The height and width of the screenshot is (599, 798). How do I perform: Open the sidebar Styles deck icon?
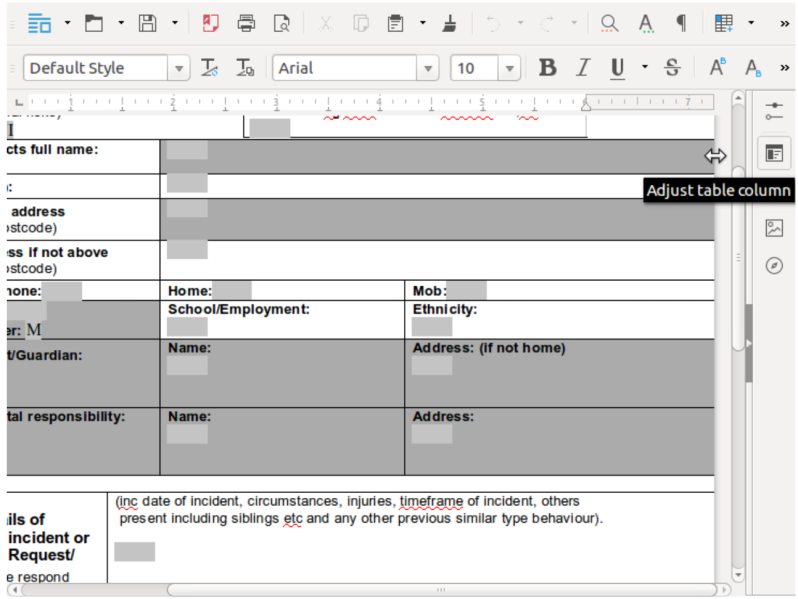[774, 153]
